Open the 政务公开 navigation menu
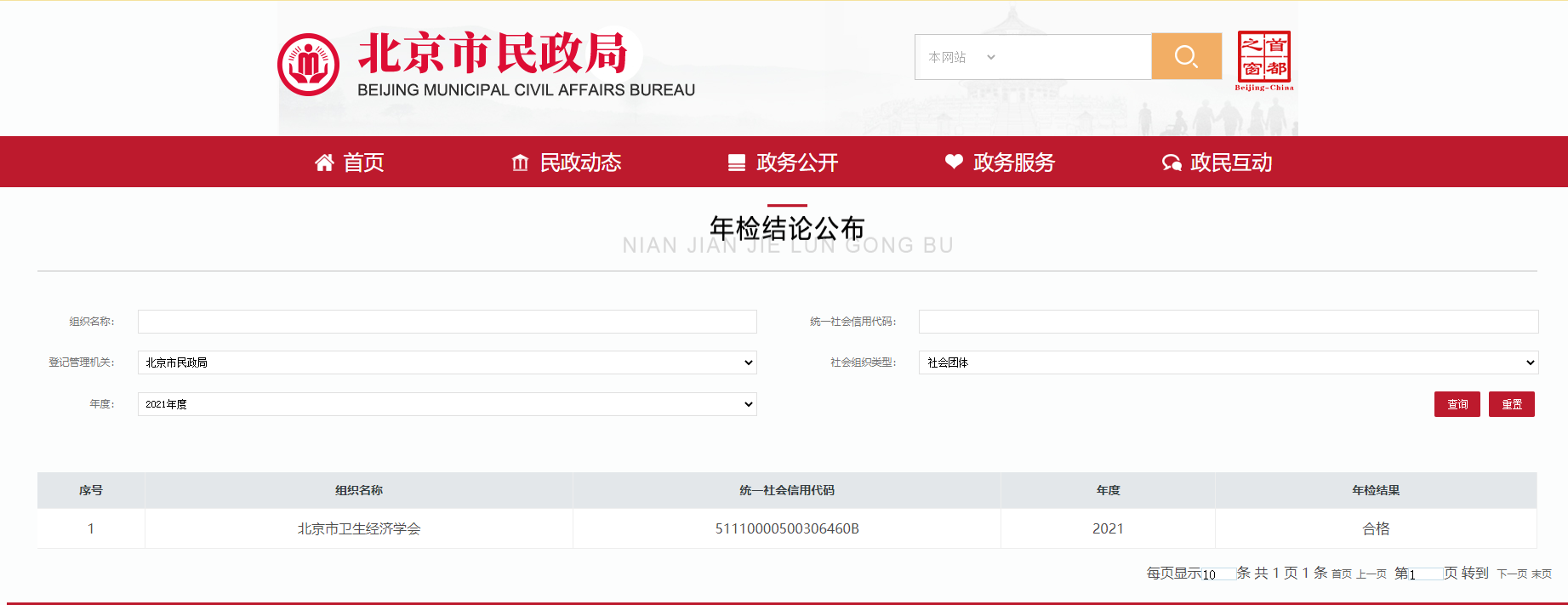 [797, 163]
